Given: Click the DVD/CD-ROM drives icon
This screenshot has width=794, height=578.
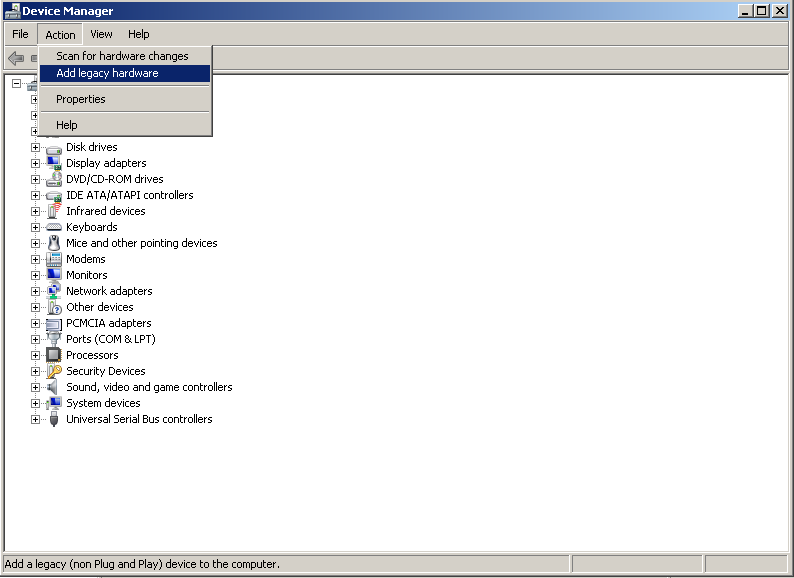Looking at the screenshot, I should pos(54,179).
